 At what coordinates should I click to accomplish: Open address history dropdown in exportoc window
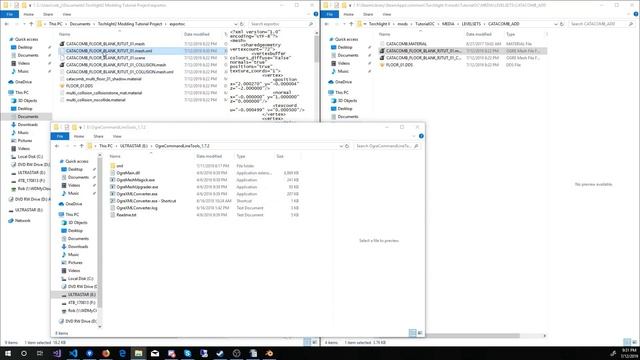click(x=236, y=24)
